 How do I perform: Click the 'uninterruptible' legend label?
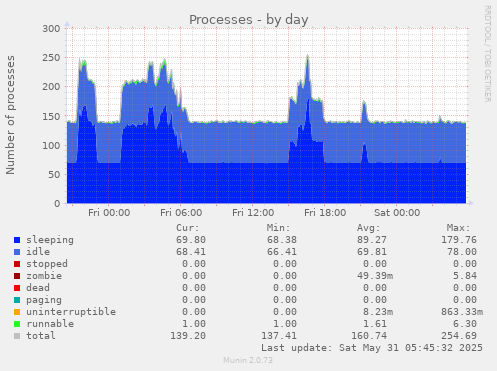point(71,312)
